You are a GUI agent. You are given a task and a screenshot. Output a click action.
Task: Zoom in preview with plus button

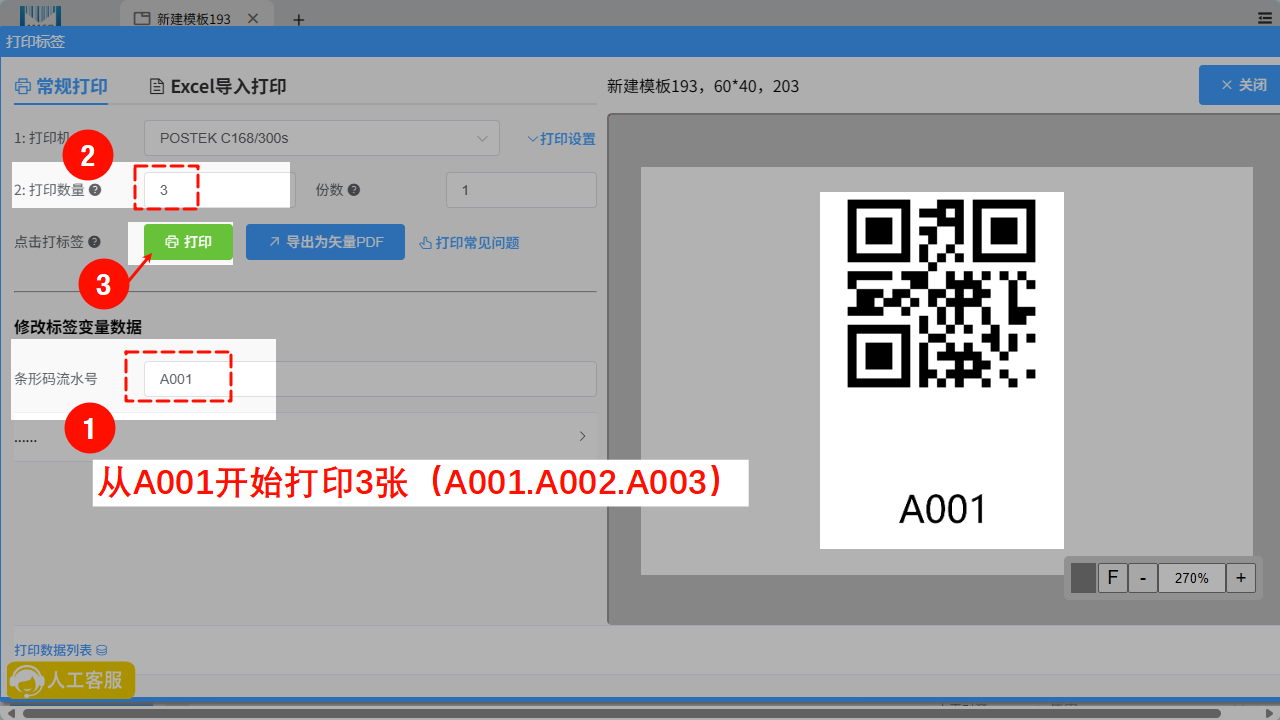coord(1241,578)
